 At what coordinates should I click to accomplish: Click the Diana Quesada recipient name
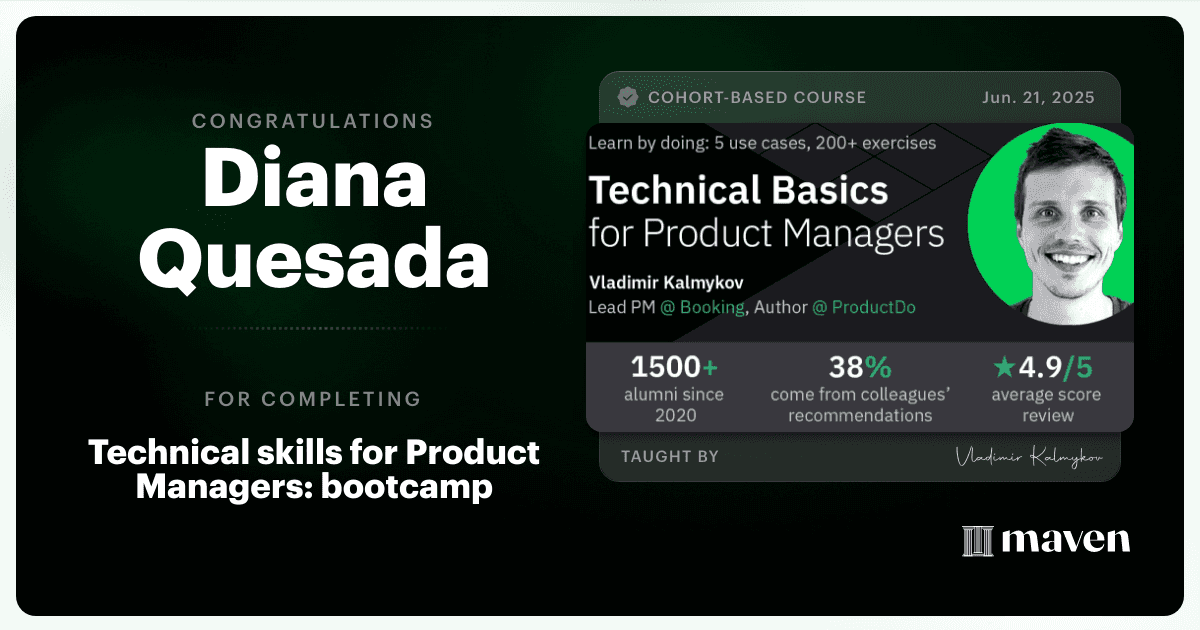click(x=313, y=219)
